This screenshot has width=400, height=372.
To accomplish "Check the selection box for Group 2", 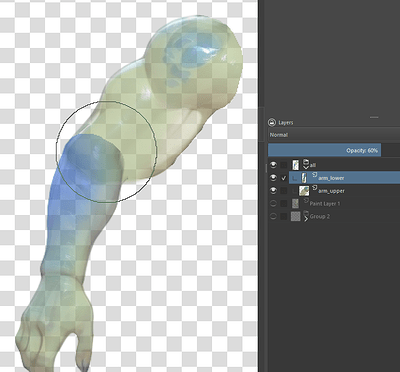I will [x=284, y=217].
